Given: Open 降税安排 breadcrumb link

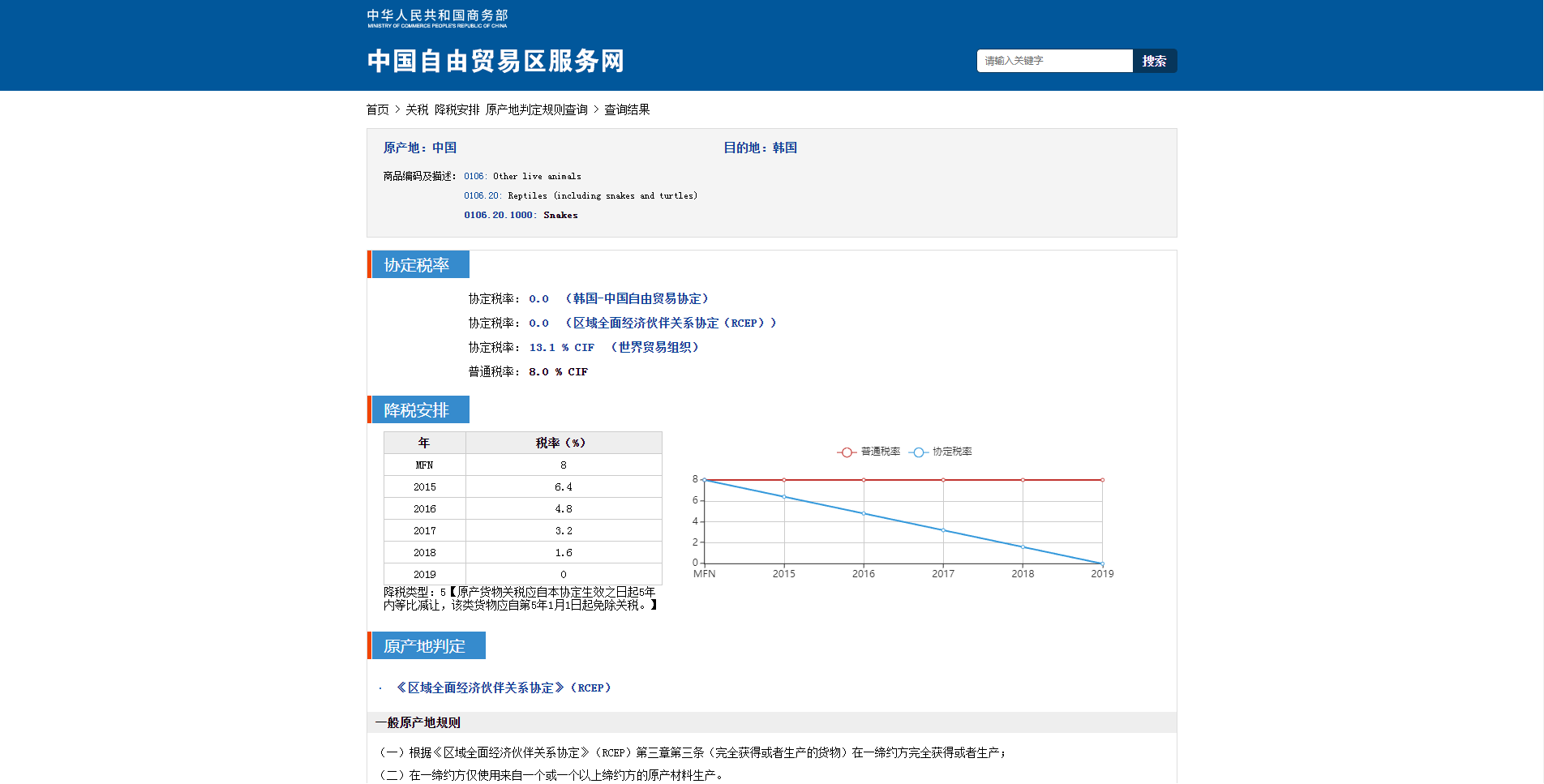Looking at the screenshot, I should [457, 109].
